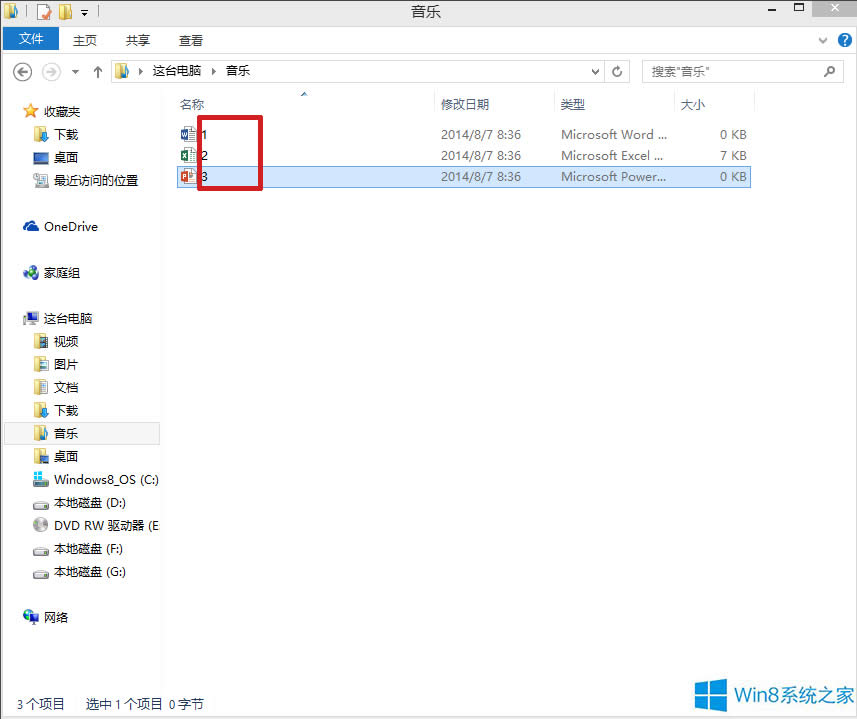Image resolution: width=857 pixels, height=719 pixels.
Task: Open the 图片 folder in sidebar
Action: click(x=64, y=363)
